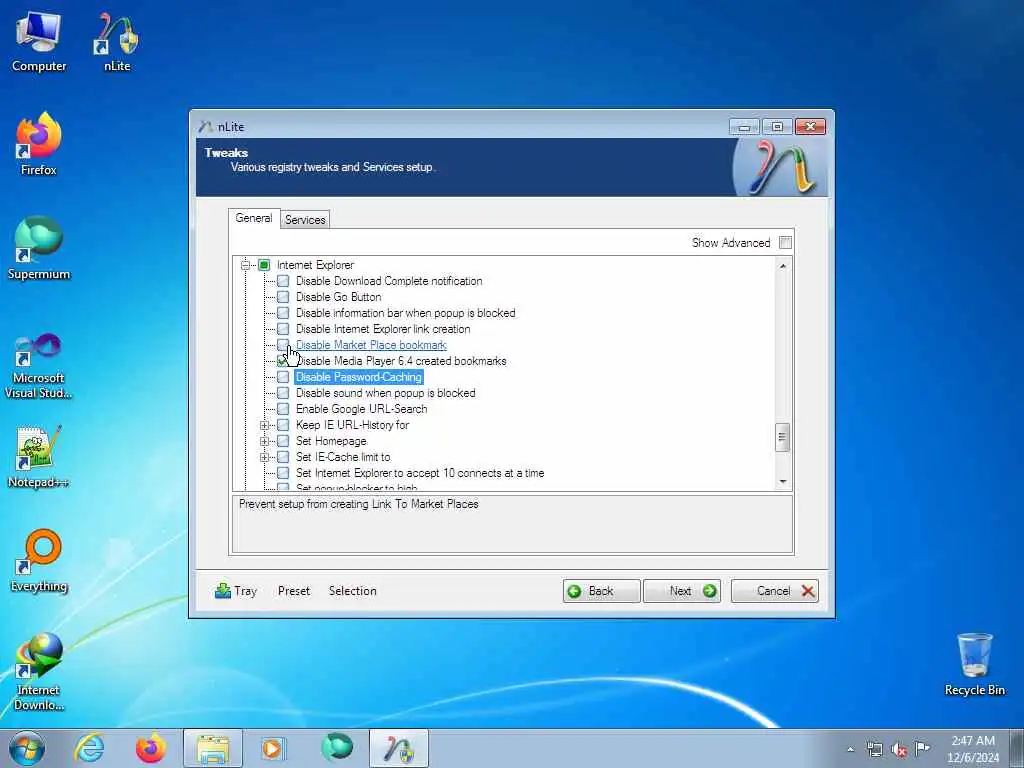Expand the Set Homepage node
The image size is (1024, 768).
[x=264, y=441]
